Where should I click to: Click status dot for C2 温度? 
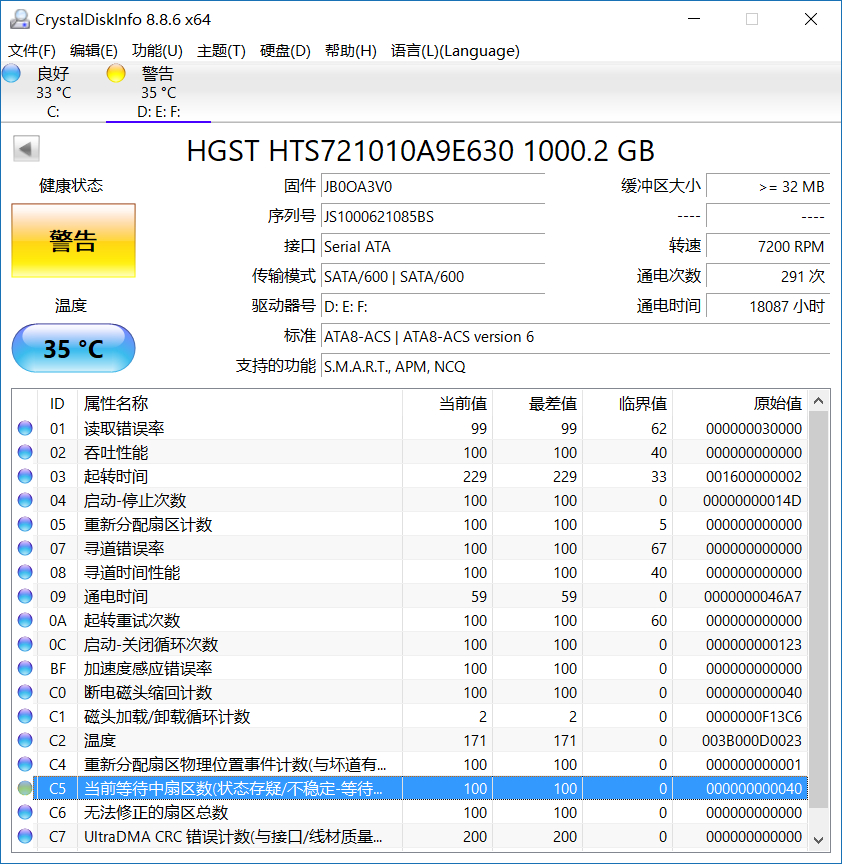click(25, 741)
